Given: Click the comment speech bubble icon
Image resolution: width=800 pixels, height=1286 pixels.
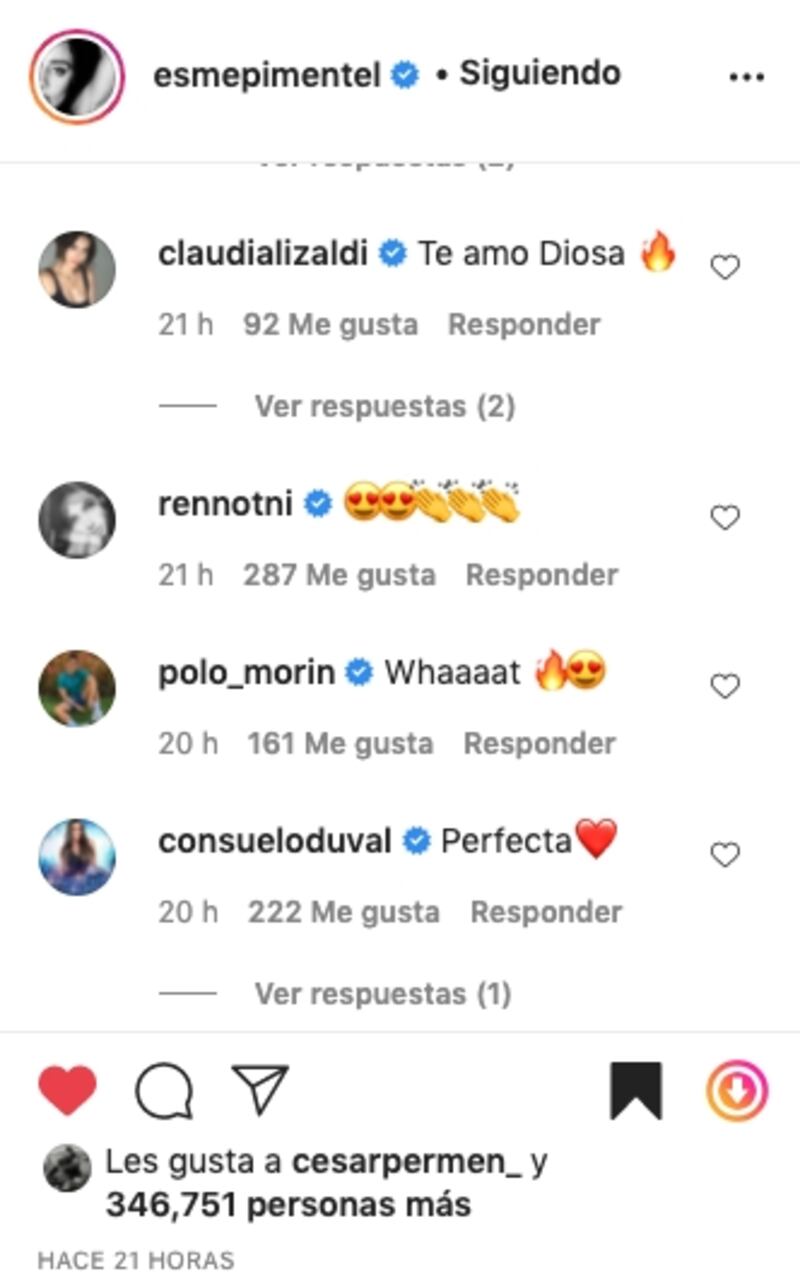Looking at the screenshot, I should coord(164,1091).
